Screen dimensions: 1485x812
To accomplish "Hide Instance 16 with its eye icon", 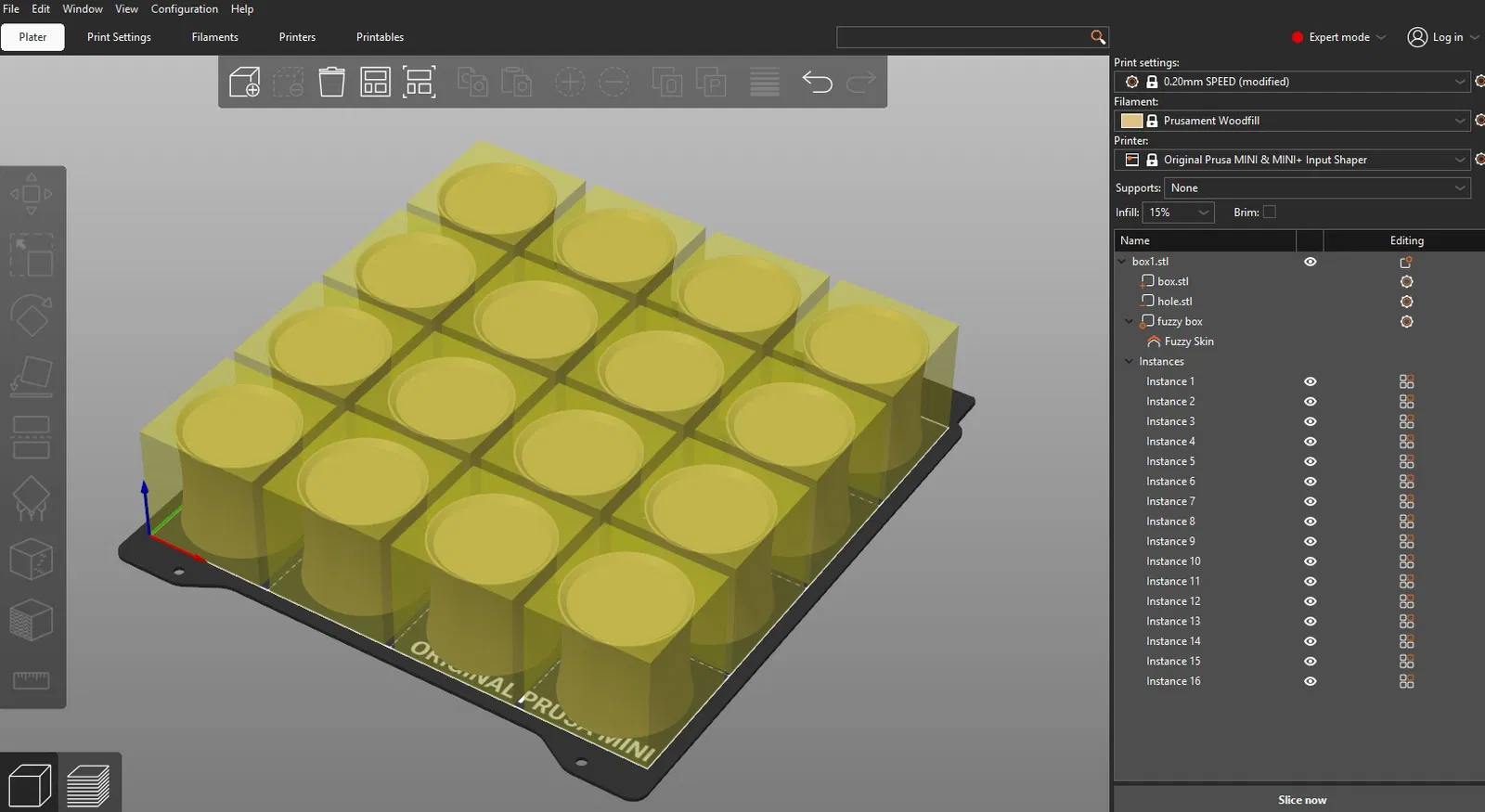I will point(1310,681).
